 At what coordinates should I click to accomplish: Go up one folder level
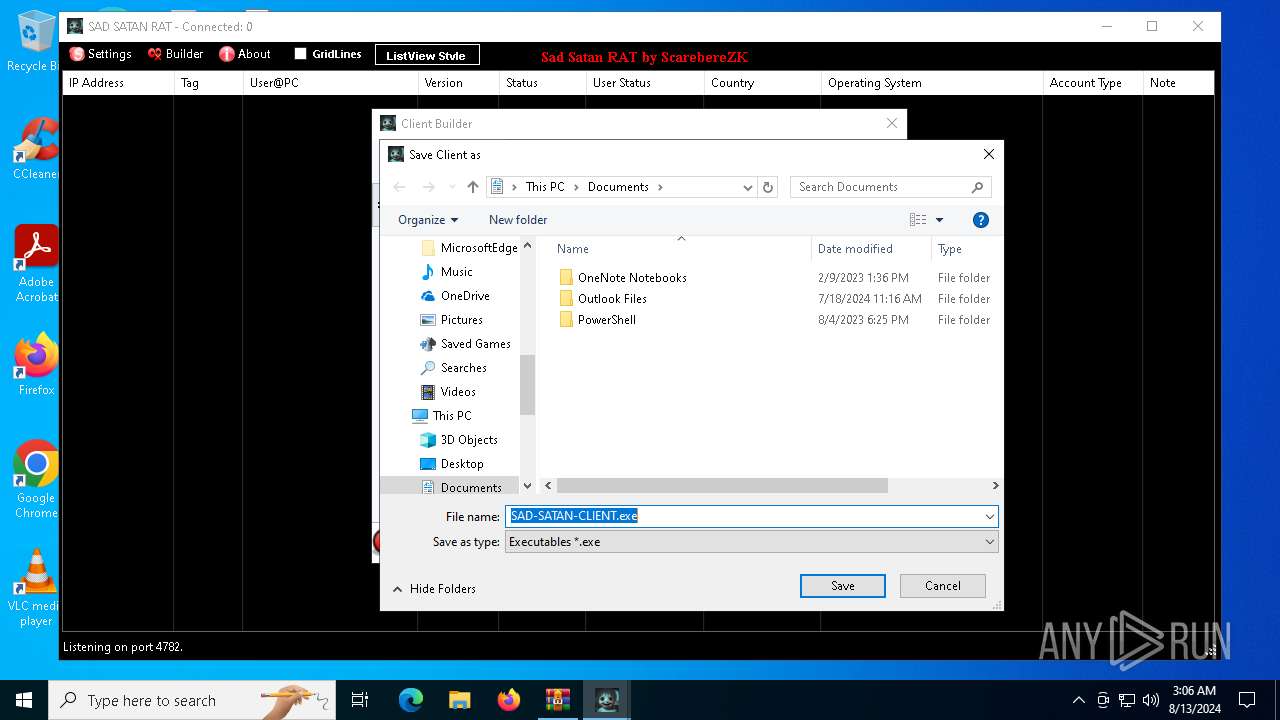coord(473,187)
